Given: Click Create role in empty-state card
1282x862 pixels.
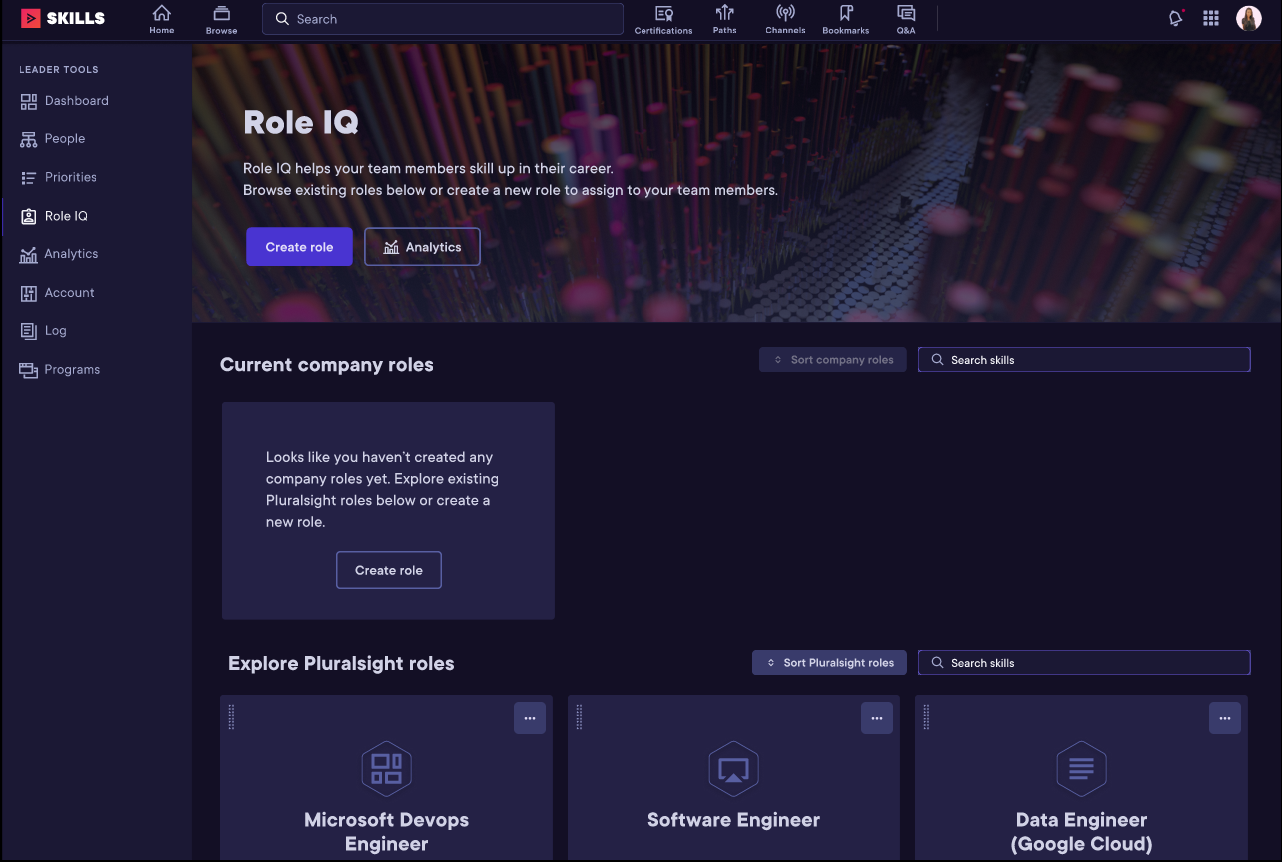Looking at the screenshot, I should pyautogui.click(x=389, y=570).
